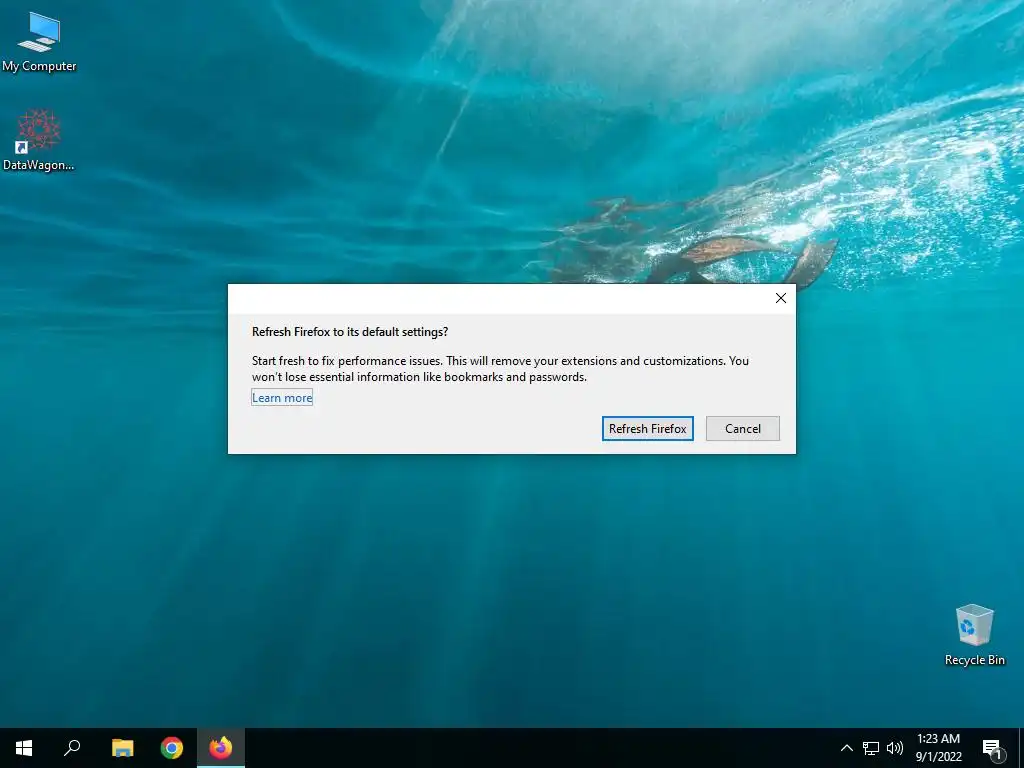Open the taskbar clock and date
This screenshot has width=1024, height=768.
coord(938,748)
